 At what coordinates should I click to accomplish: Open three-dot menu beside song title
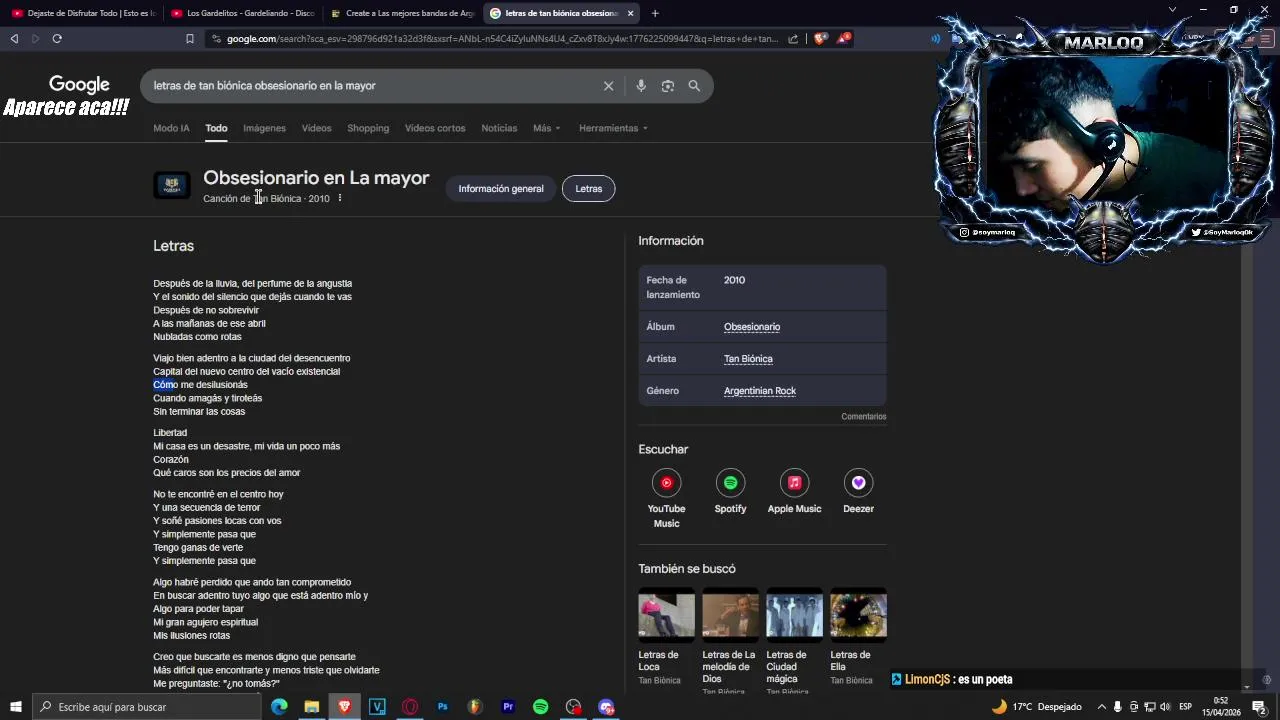(x=340, y=198)
